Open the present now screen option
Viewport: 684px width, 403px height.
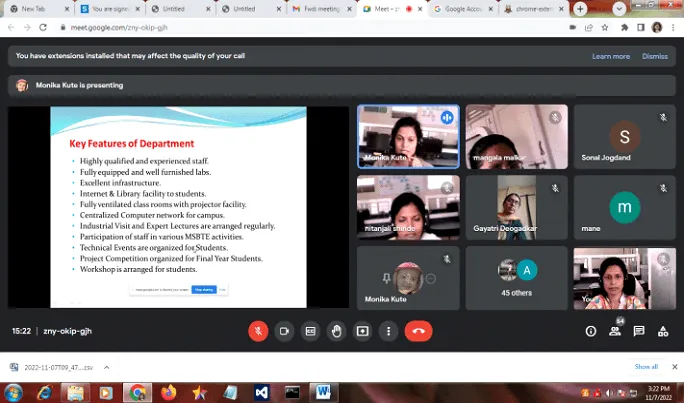coord(363,331)
